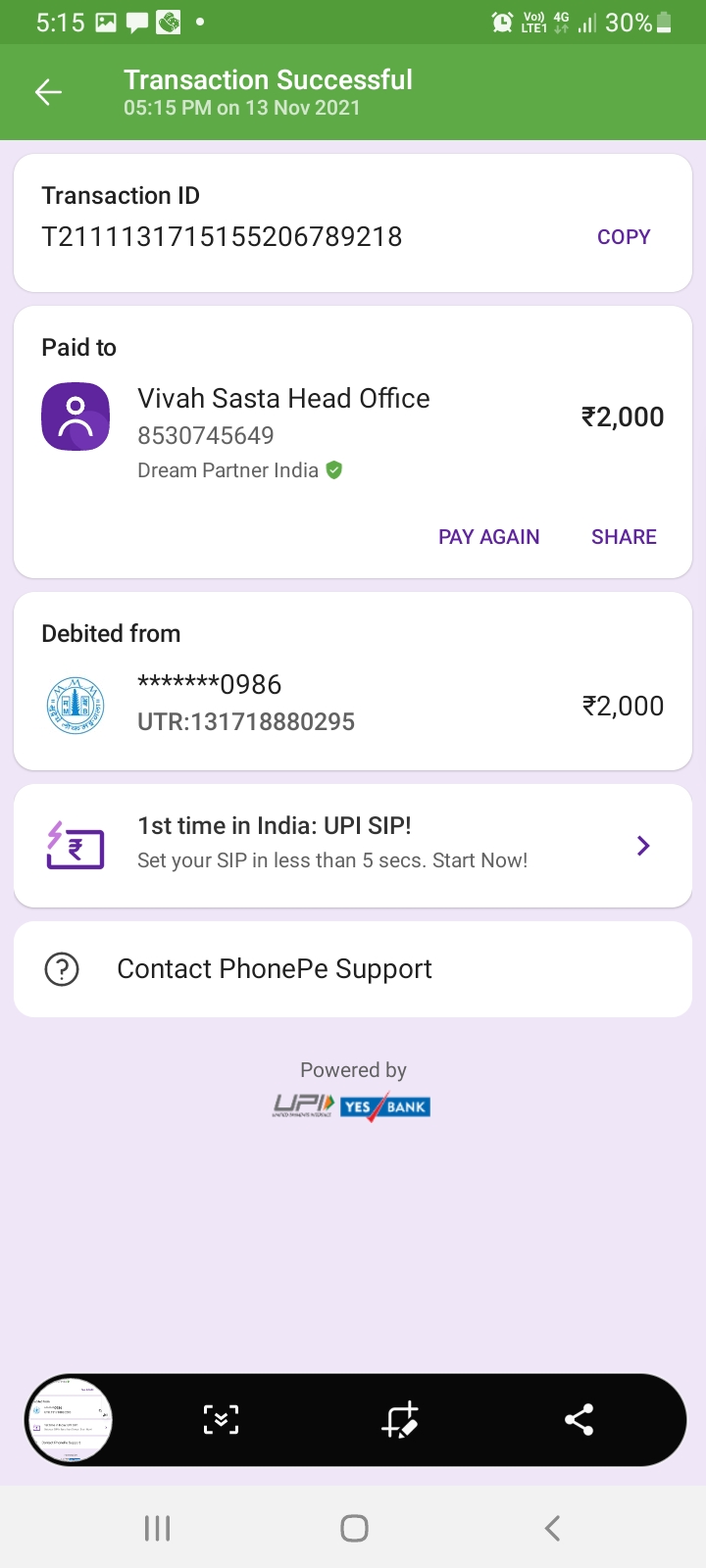Image resolution: width=706 pixels, height=1568 pixels.
Task: Tap the question mark help icon
Action: 62,969
